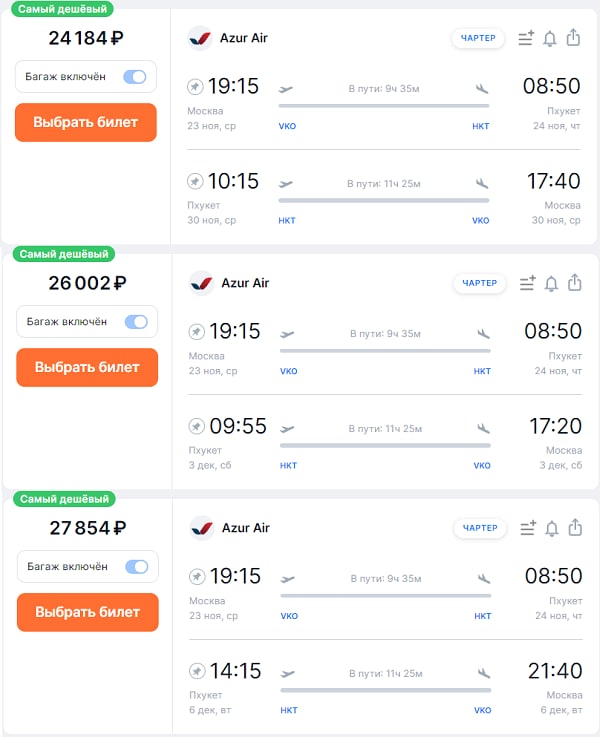
Task: Add 26 002 ₽ ticket to favorites list
Action: point(527,284)
